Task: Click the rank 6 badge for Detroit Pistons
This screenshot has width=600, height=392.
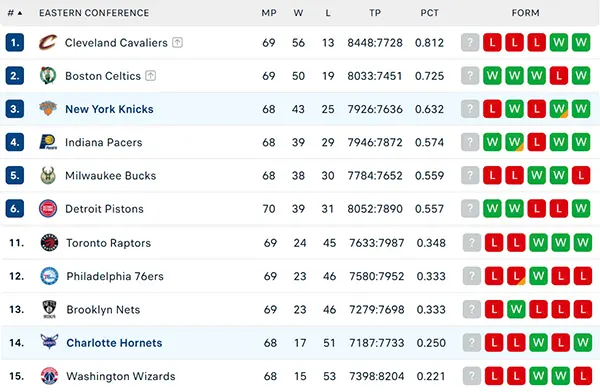Action: pos(15,209)
